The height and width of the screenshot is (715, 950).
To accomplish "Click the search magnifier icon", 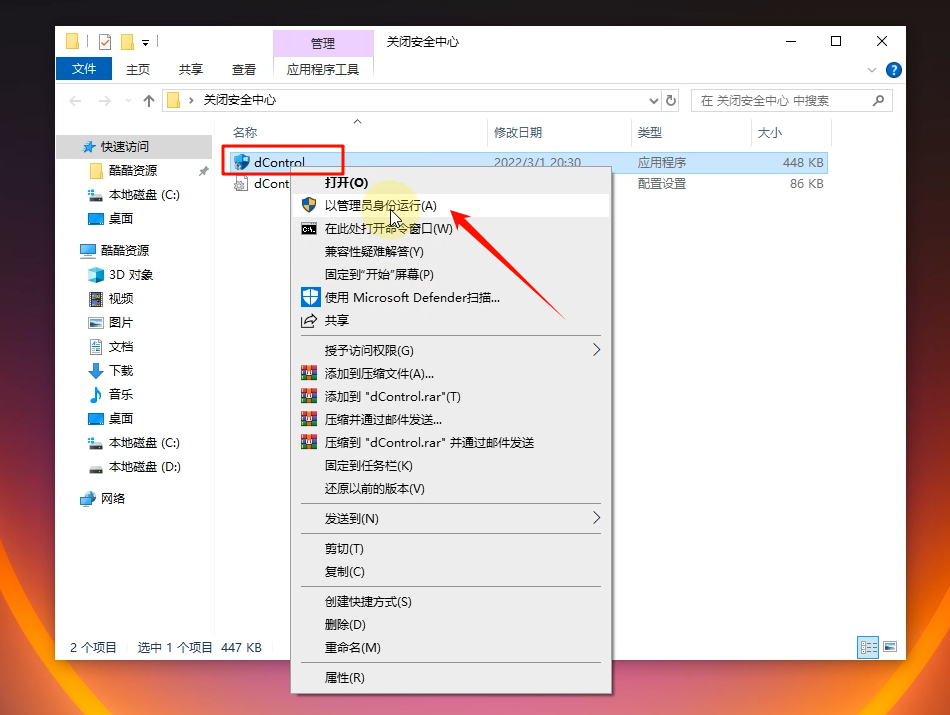I will [878, 101].
